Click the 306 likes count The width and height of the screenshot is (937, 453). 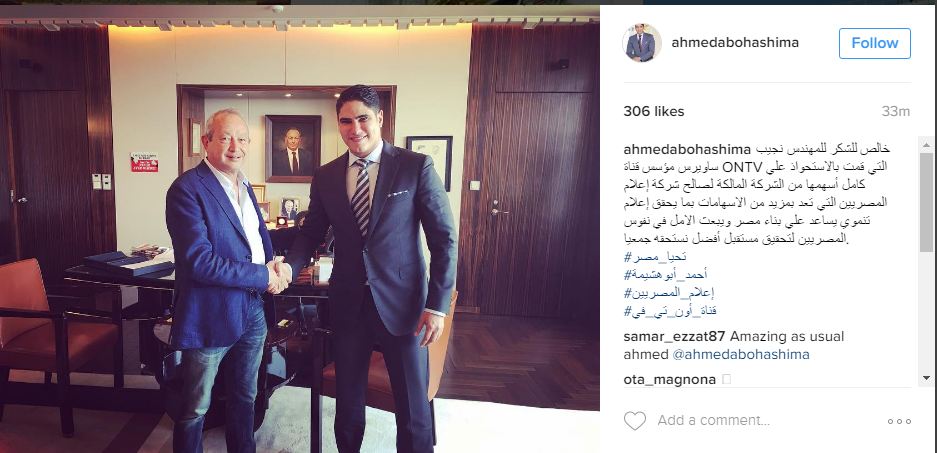654,111
